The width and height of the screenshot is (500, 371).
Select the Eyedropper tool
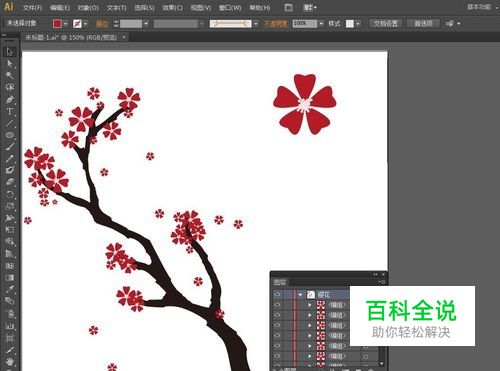click(10, 289)
